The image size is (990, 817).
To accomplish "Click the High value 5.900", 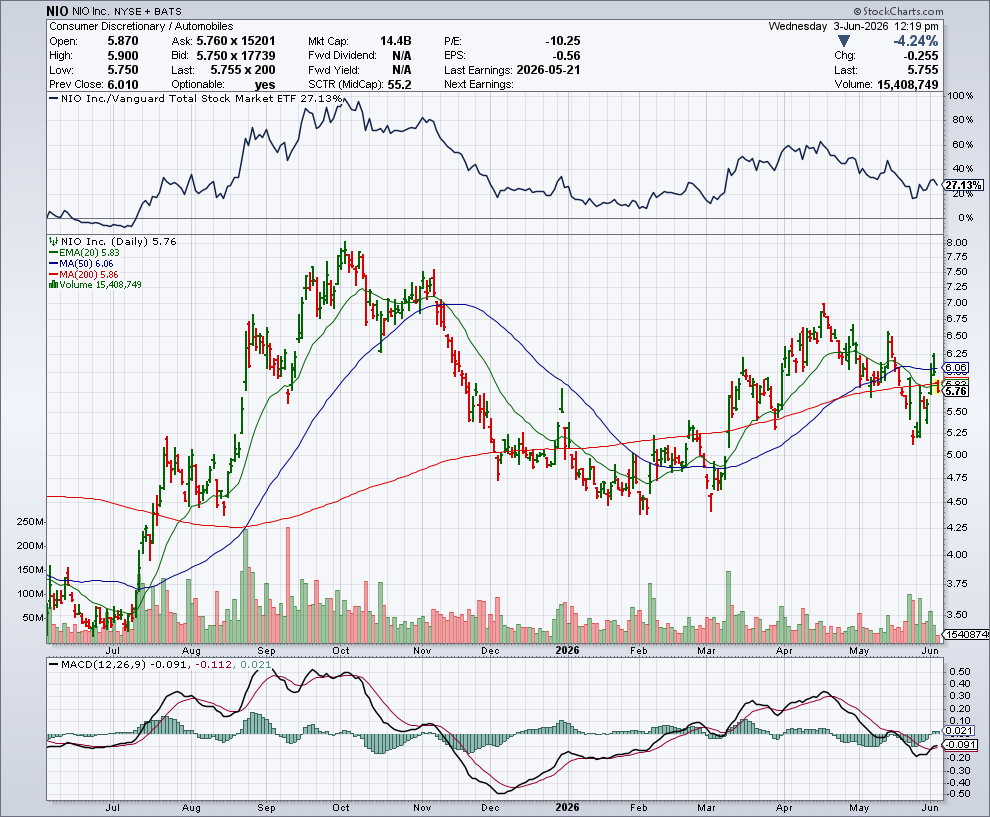I will pos(122,56).
